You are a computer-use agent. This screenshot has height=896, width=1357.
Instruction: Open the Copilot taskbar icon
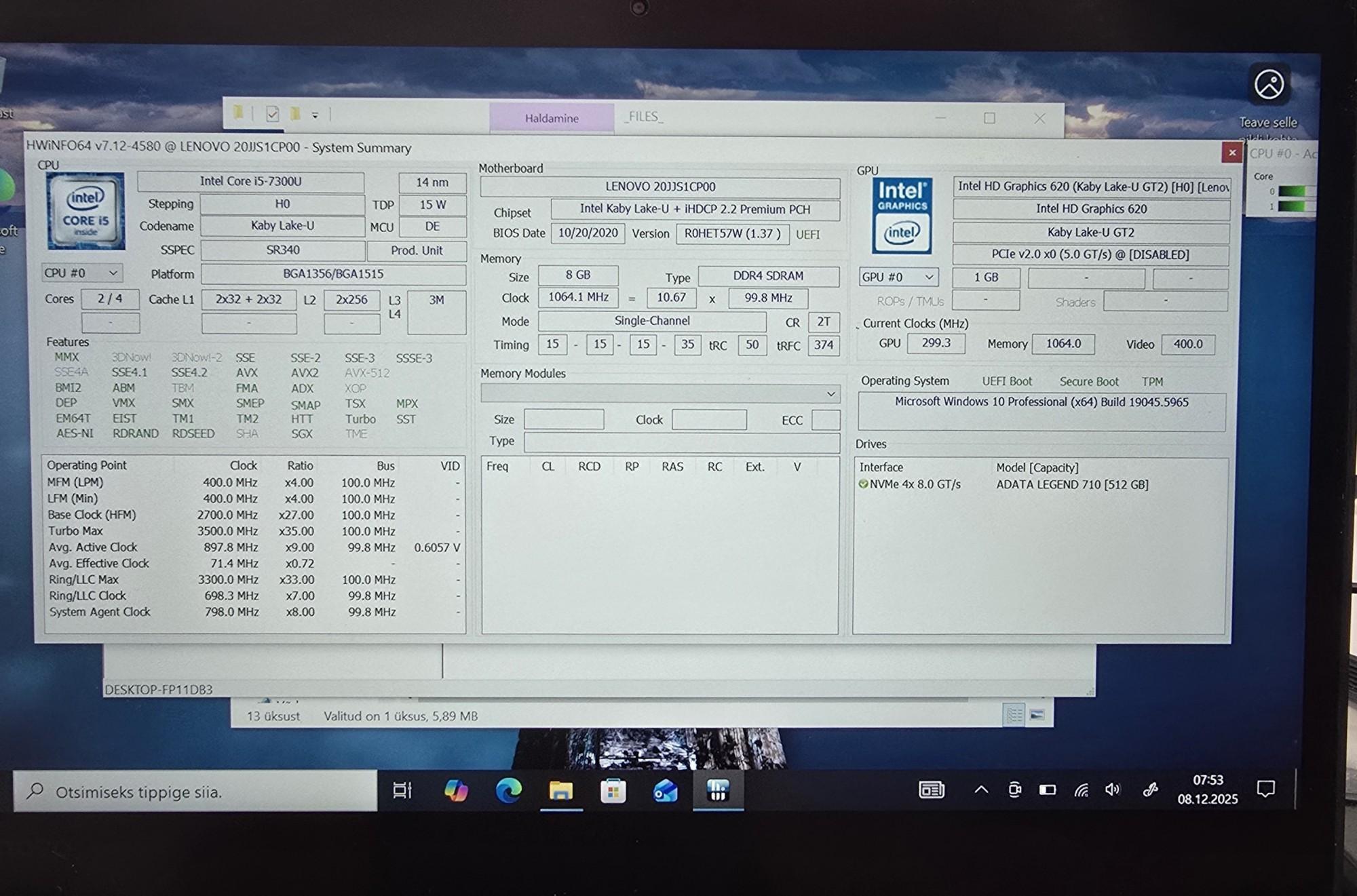tap(456, 790)
